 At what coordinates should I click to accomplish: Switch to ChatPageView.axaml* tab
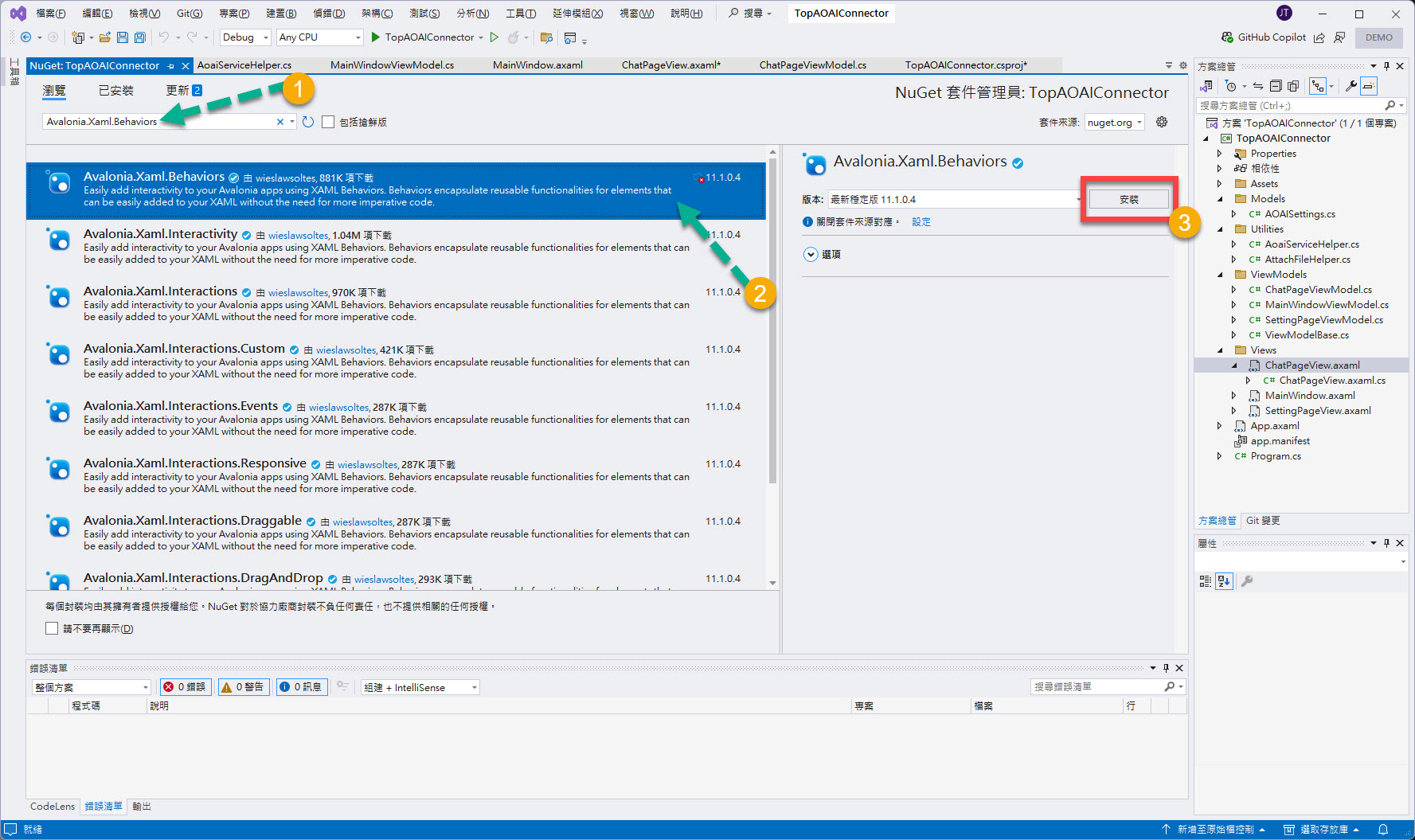pos(670,65)
